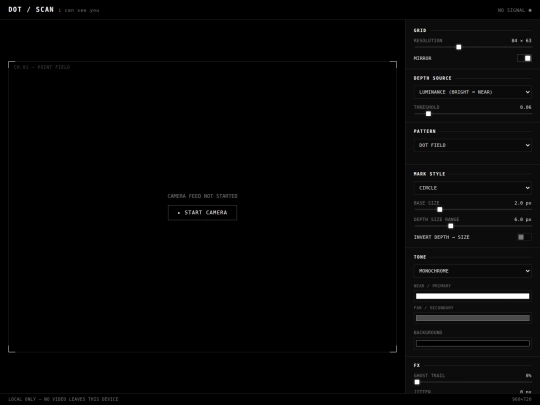Open the Tone dropdown showing Monochrome
This screenshot has height=405, width=540.
(472, 271)
